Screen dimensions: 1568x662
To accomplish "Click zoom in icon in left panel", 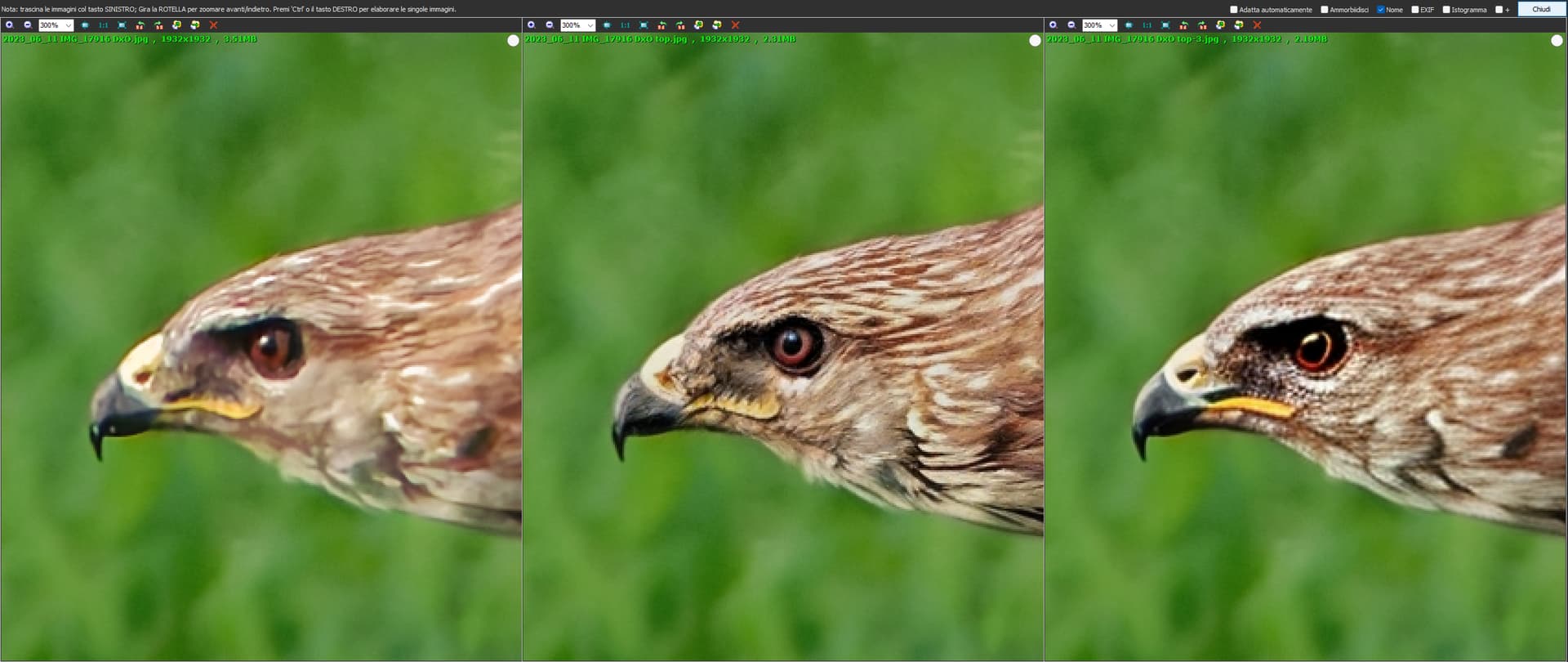I will (x=10, y=25).
